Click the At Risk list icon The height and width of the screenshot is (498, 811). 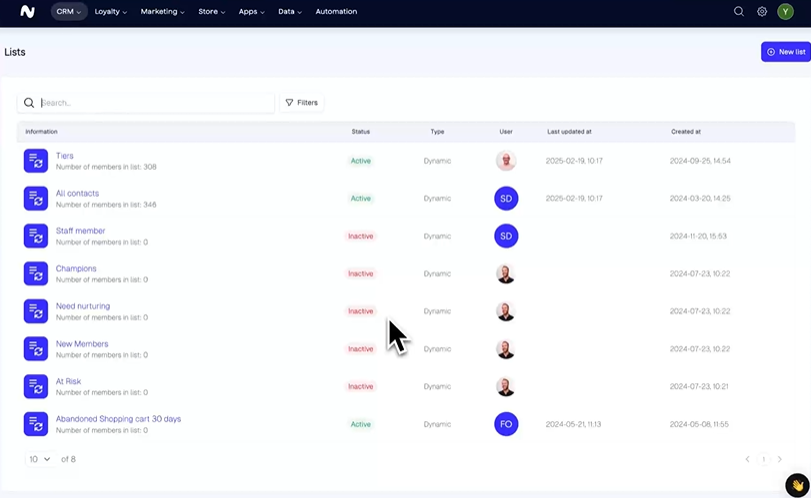[36, 386]
